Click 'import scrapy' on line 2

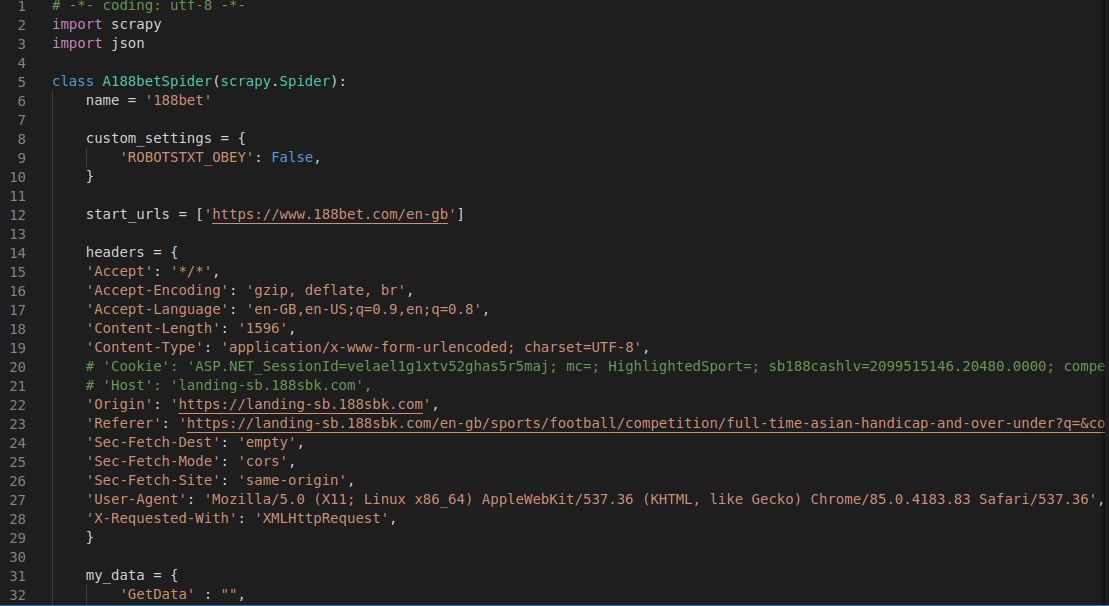(x=107, y=24)
